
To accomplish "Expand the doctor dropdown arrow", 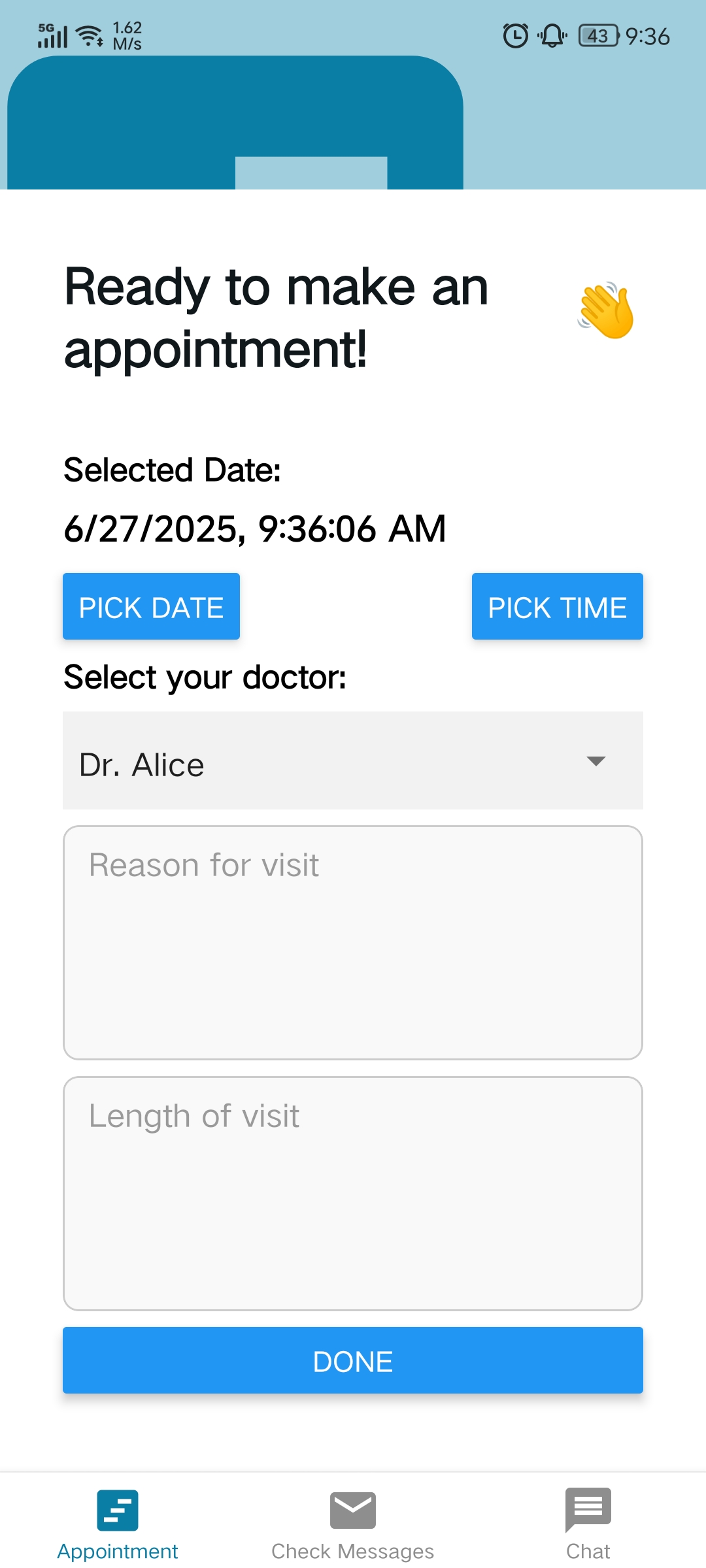I will [596, 761].
